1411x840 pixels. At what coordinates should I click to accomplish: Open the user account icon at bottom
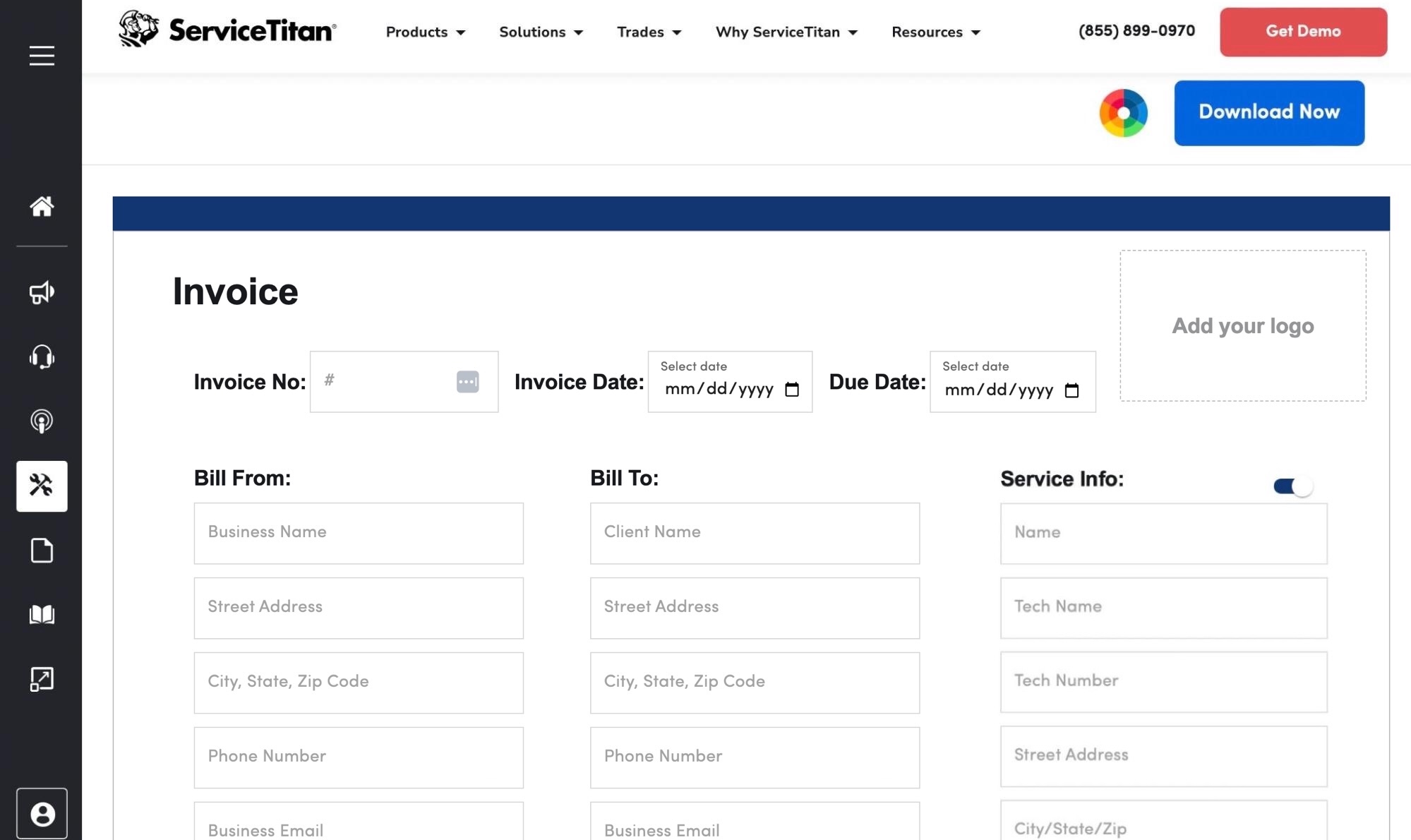pyautogui.click(x=42, y=813)
